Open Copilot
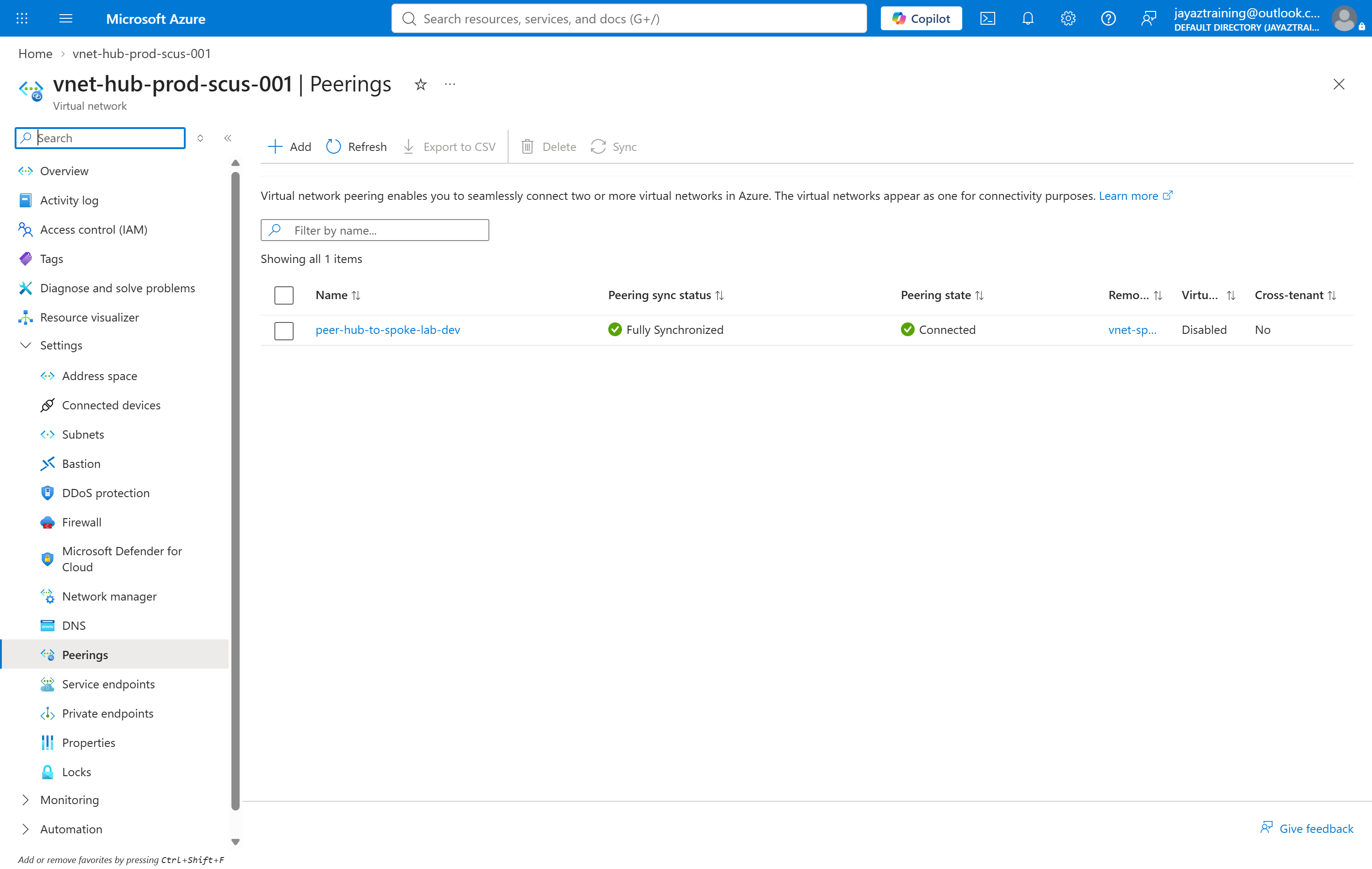1372x869 pixels. pos(921,18)
